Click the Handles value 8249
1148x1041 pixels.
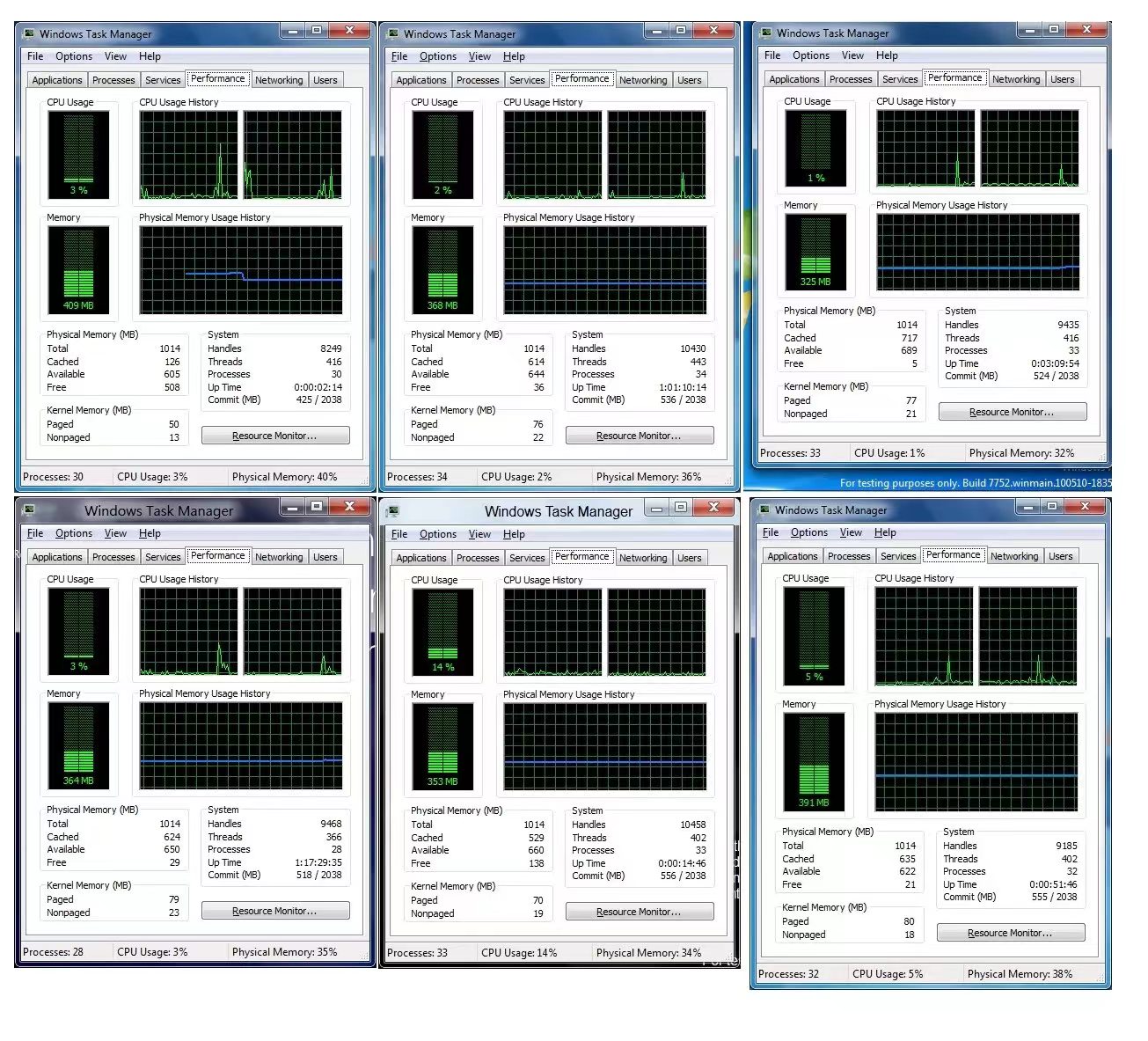(x=331, y=348)
